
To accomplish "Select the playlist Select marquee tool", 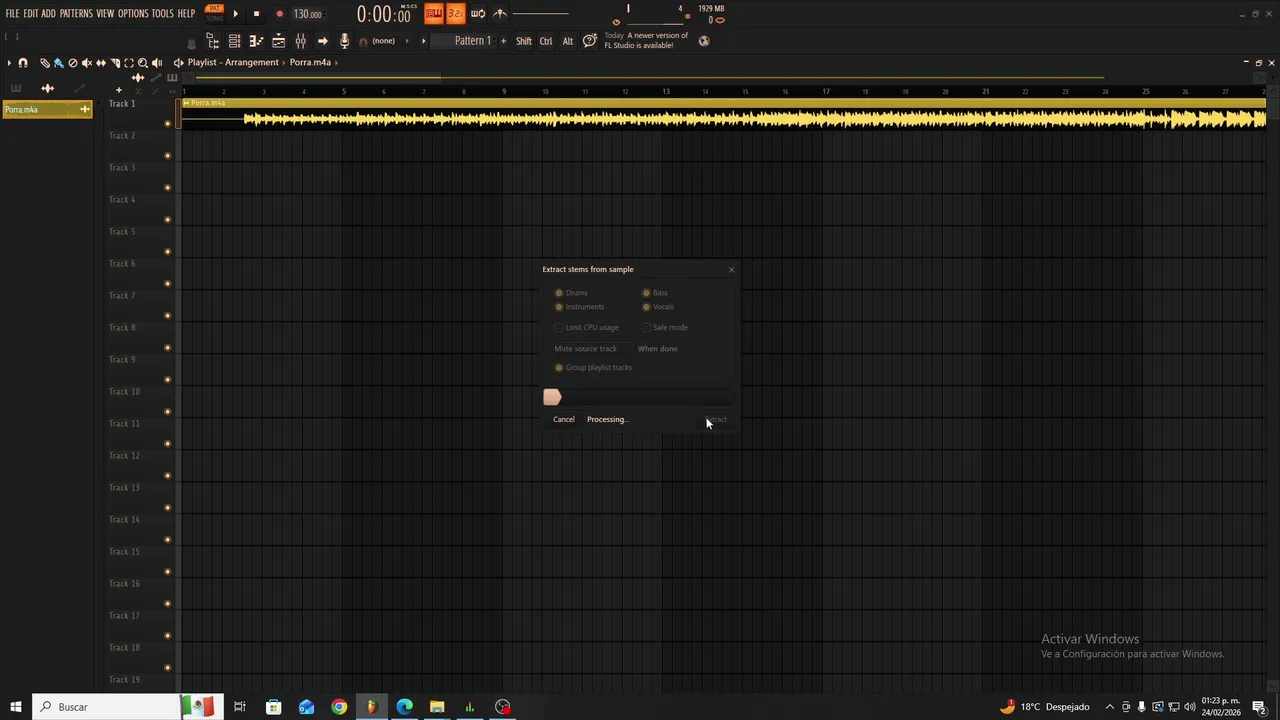I will click(129, 63).
